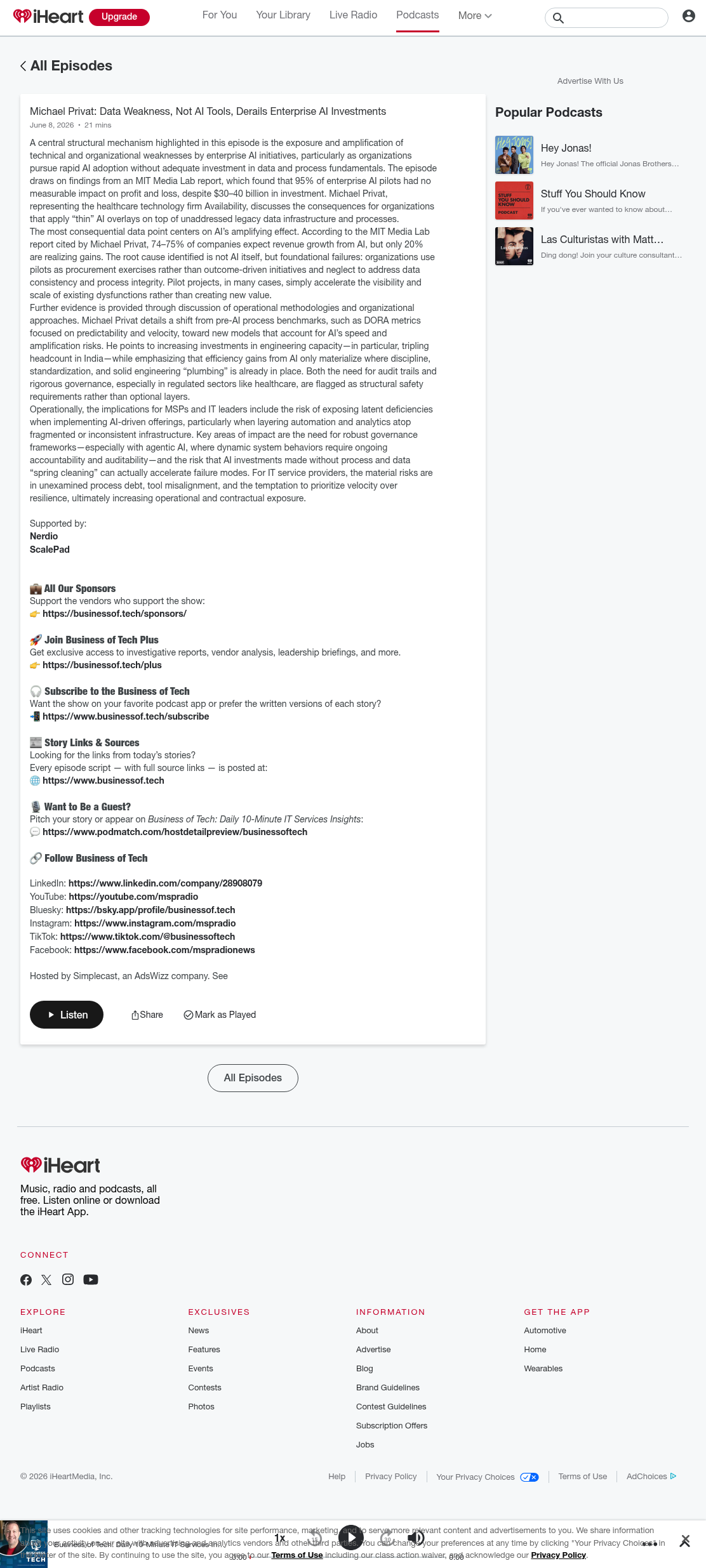
Task: Mark the episode as played
Action: tap(220, 1015)
